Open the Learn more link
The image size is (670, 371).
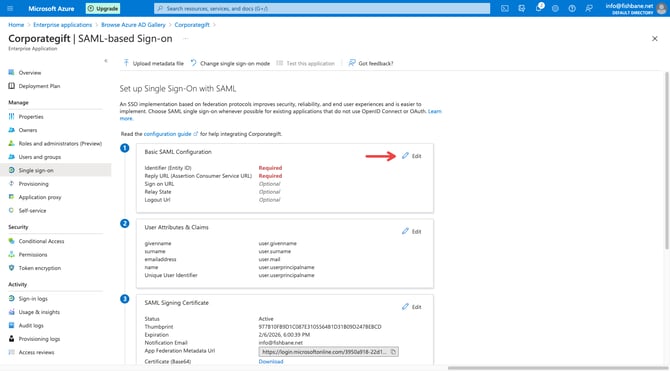coord(435,111)
